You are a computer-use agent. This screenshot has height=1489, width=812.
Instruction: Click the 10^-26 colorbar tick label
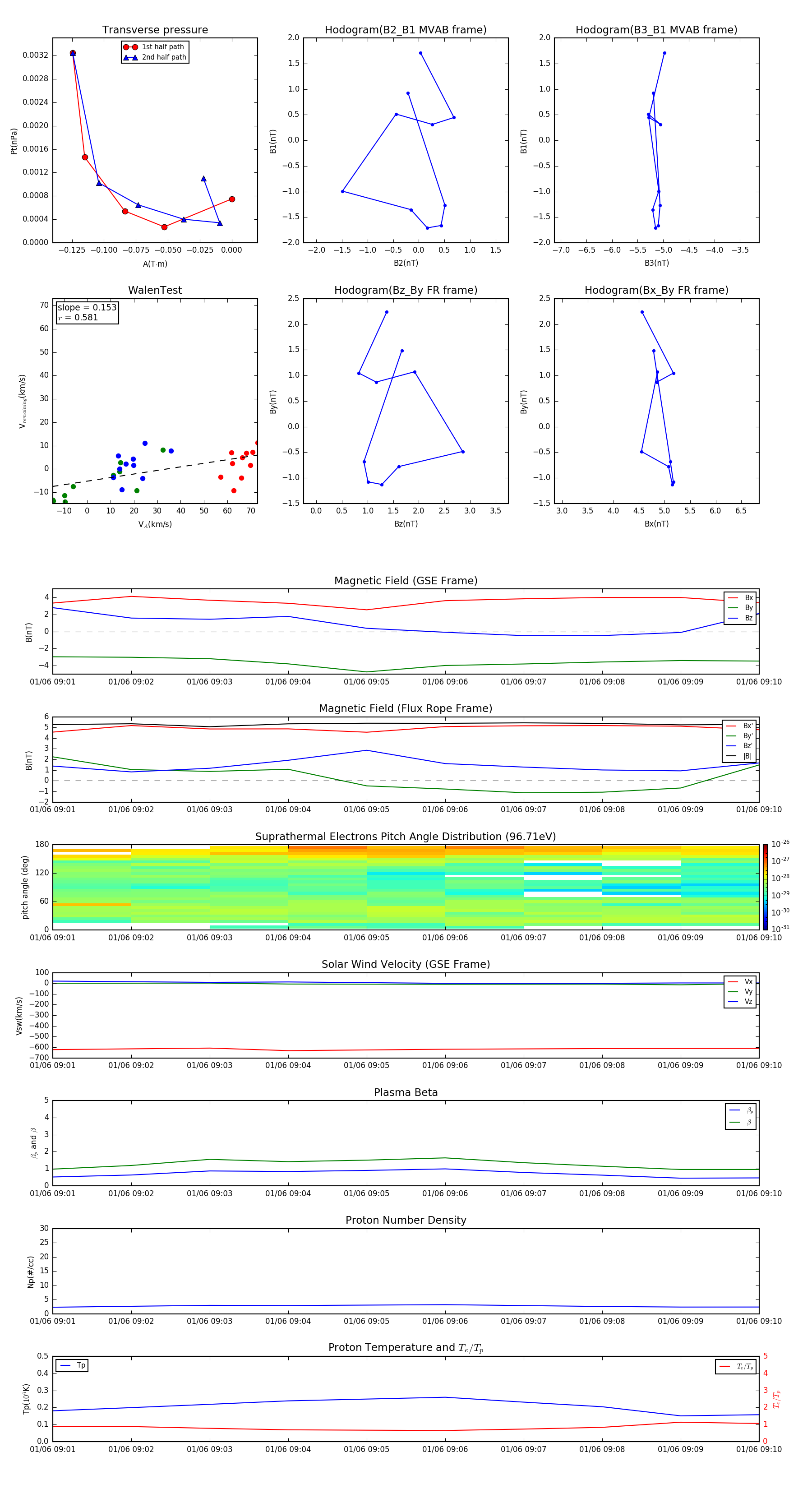[x=780, y=844]
